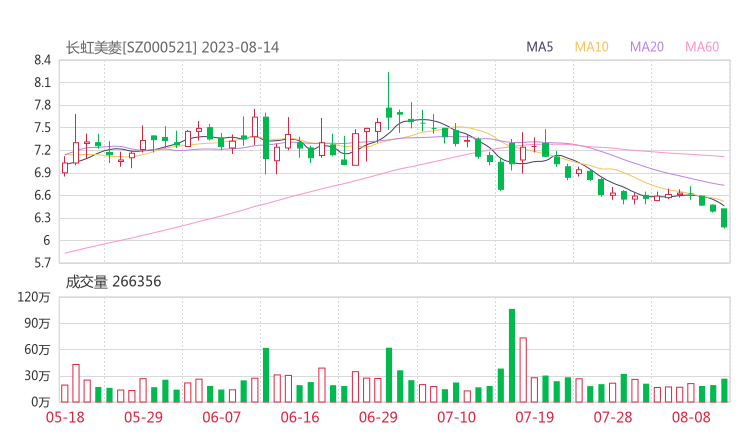740x440 pixels.
Task: Select the first red candlestick at 05-18
Action: (65, 168)
